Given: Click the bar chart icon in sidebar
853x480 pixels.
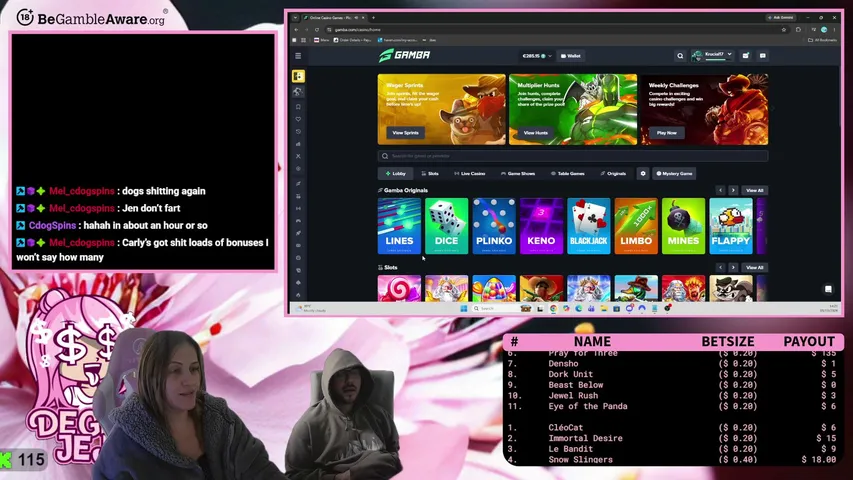Looking at the screenshot, I should click(298, 144).
